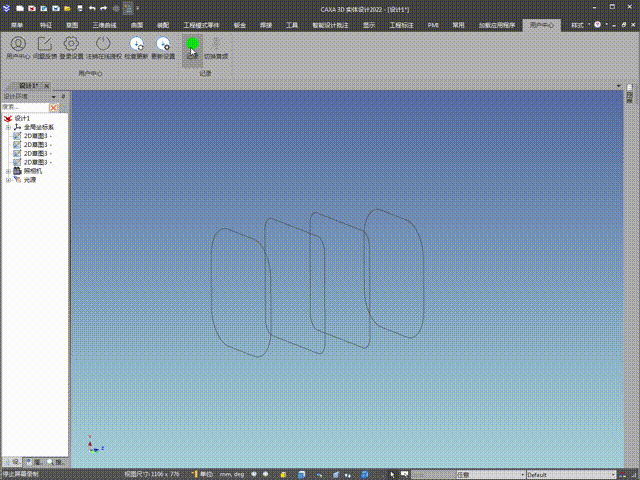
Task: Toggle the green 记录 record button
Action: tap(192, 44)
